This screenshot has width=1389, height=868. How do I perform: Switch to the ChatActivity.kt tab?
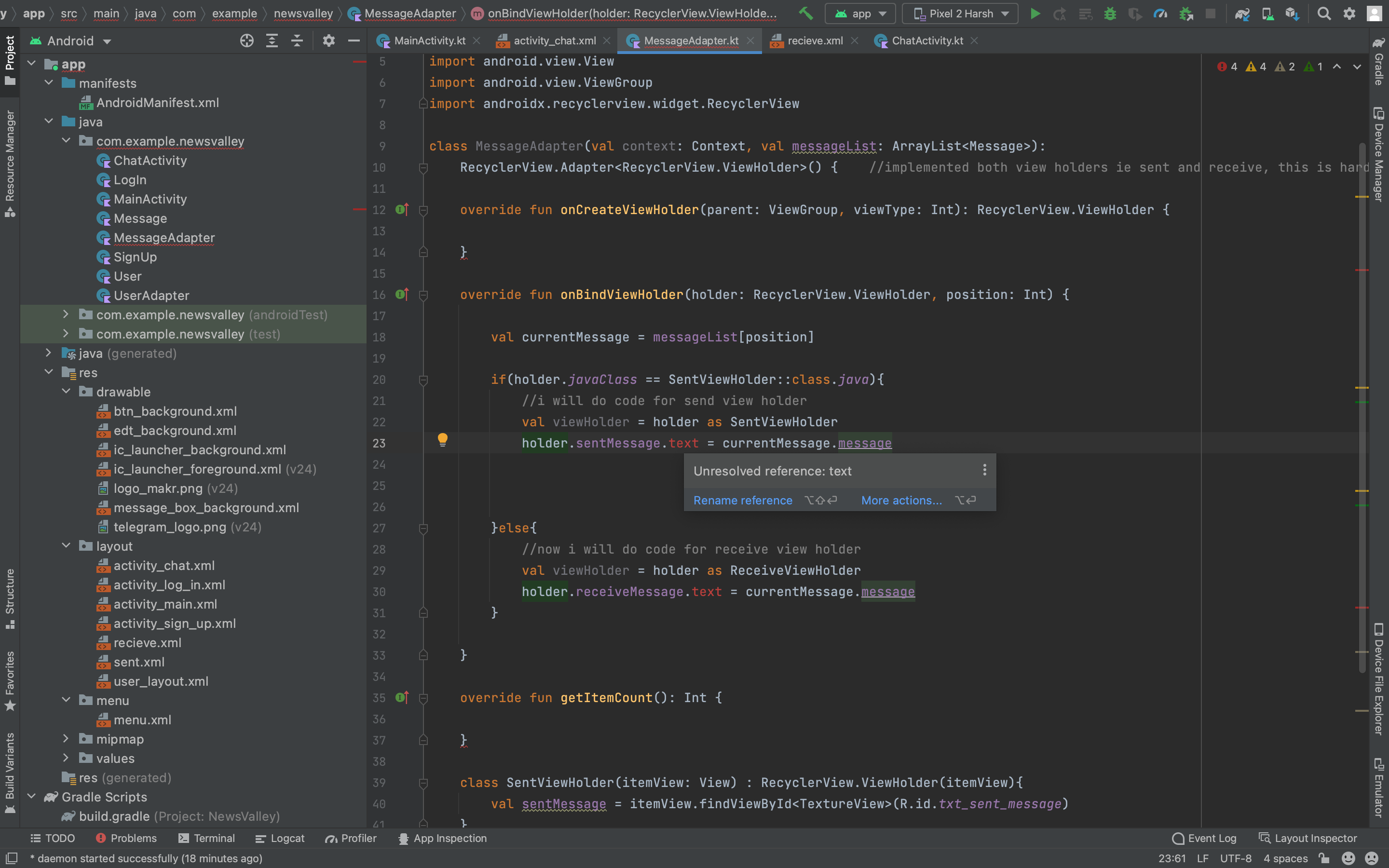tap(926, 41)
